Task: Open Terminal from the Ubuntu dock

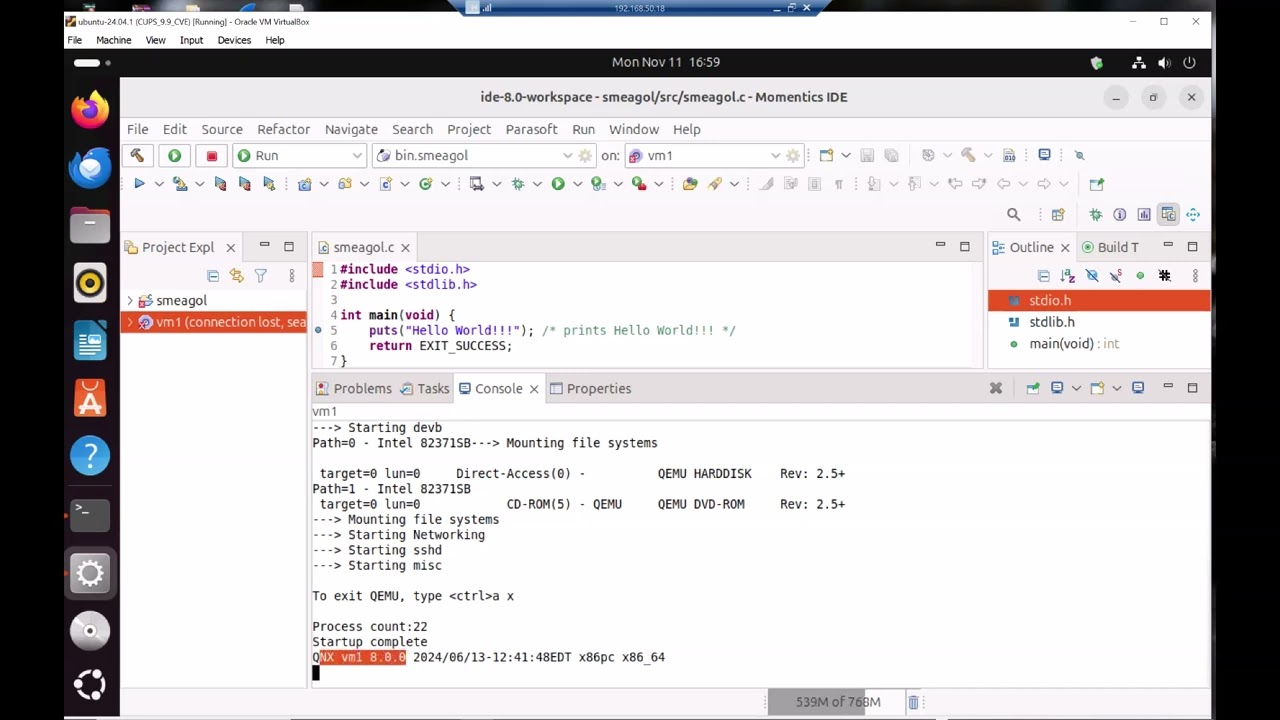Action: 90,514
